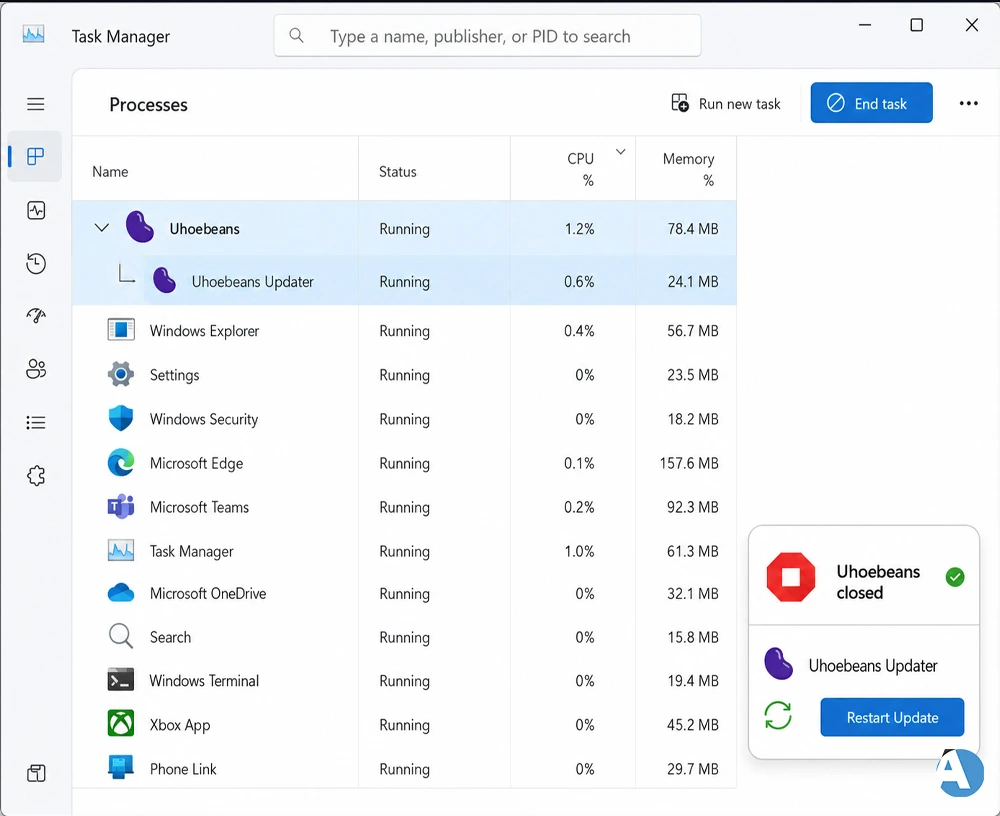1000x816 pixels.
Task: Click the green refresh arrows icon
Action: (x=778, y=715)
